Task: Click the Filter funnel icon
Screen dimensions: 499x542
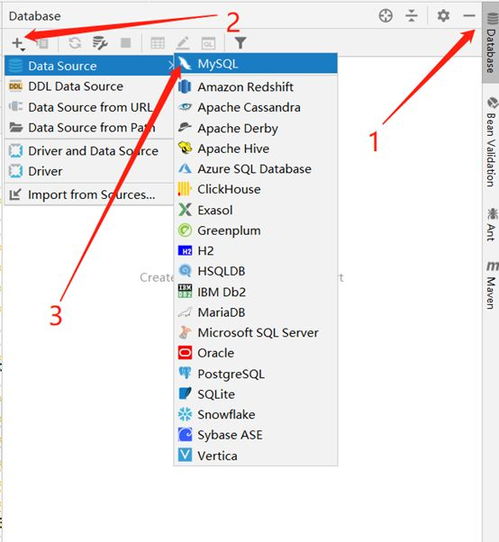Action: 241,43
